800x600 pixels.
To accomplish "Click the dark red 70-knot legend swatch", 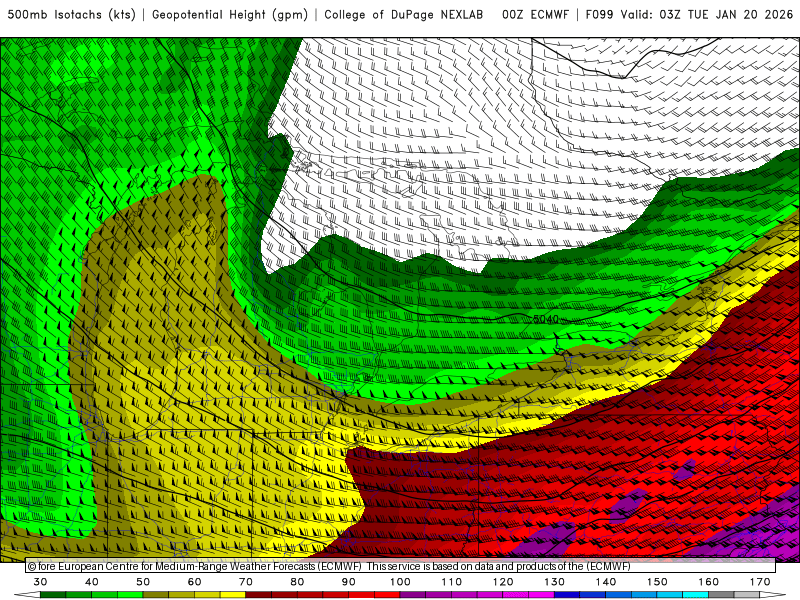I will 259,595.
